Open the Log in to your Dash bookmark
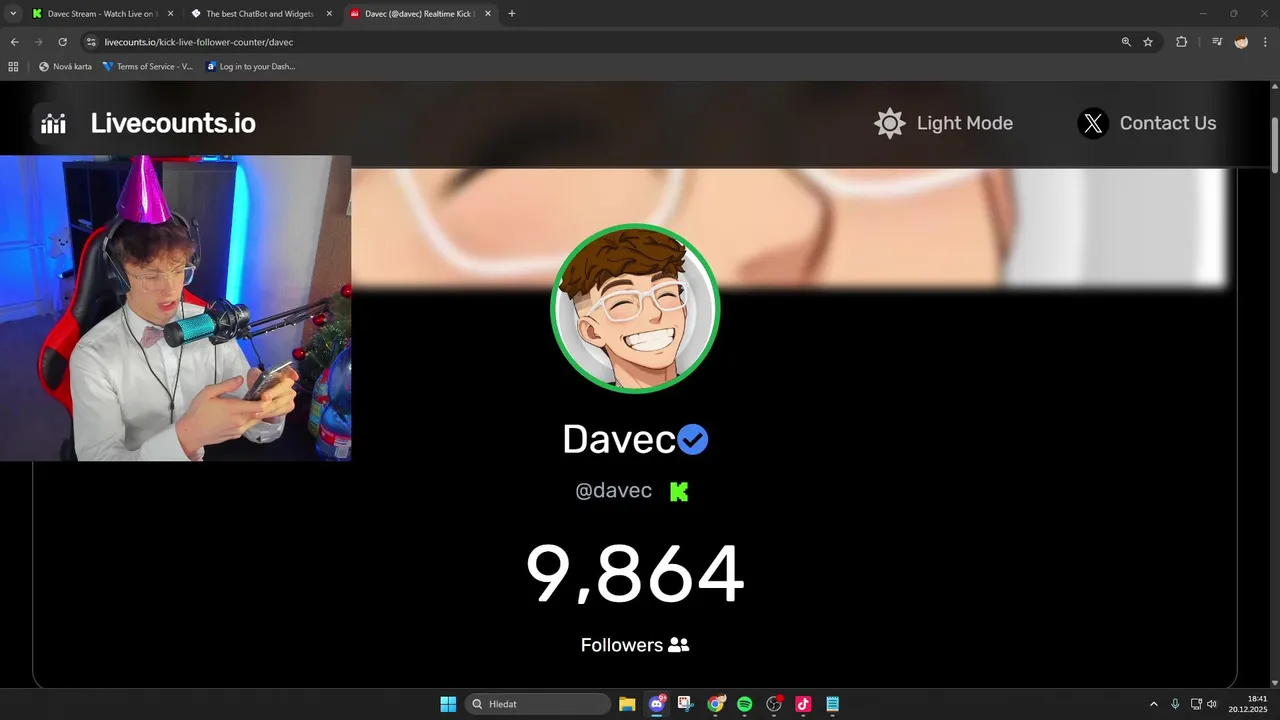The width and height of the screenshot is (1280, 720). click(x=250, y=67)
